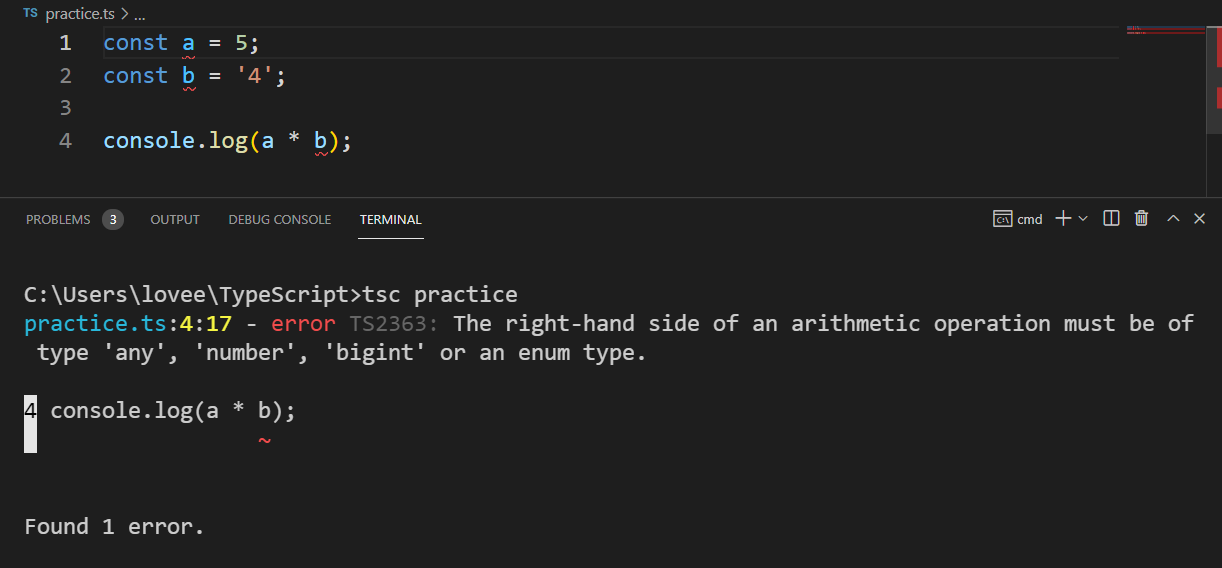Image resolution: width=1222 pixels, height=568 pixels.
Task: Expand the breadcrumb ellipsis after practice.ts
Action: [x=139, y=15]
